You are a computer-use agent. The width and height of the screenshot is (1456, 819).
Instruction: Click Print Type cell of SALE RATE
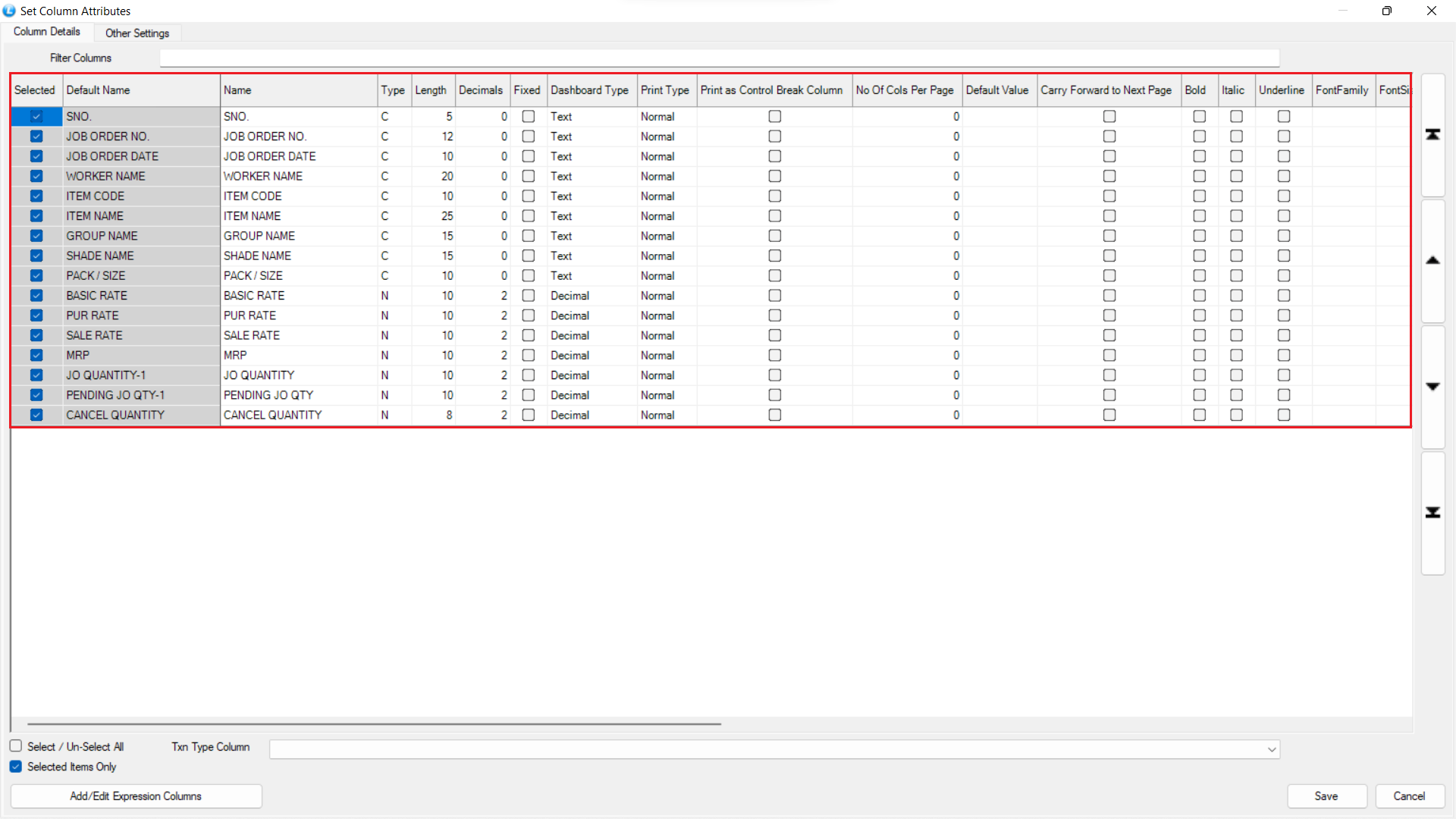pos(666,335)
